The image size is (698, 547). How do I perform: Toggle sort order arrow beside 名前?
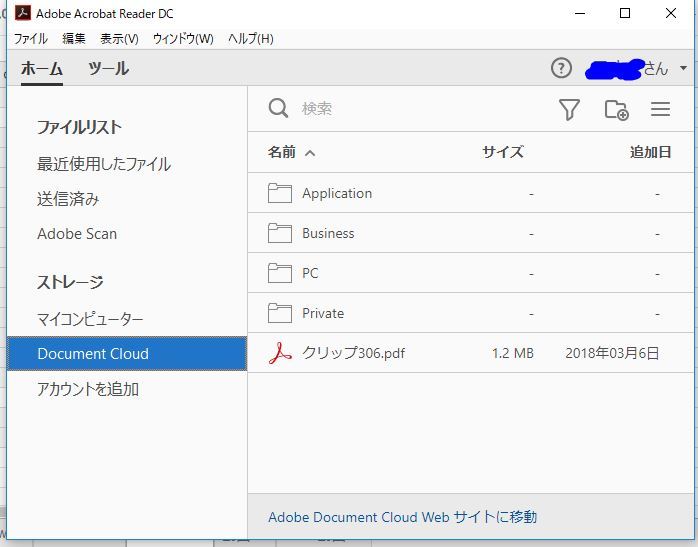pos(310,153)
